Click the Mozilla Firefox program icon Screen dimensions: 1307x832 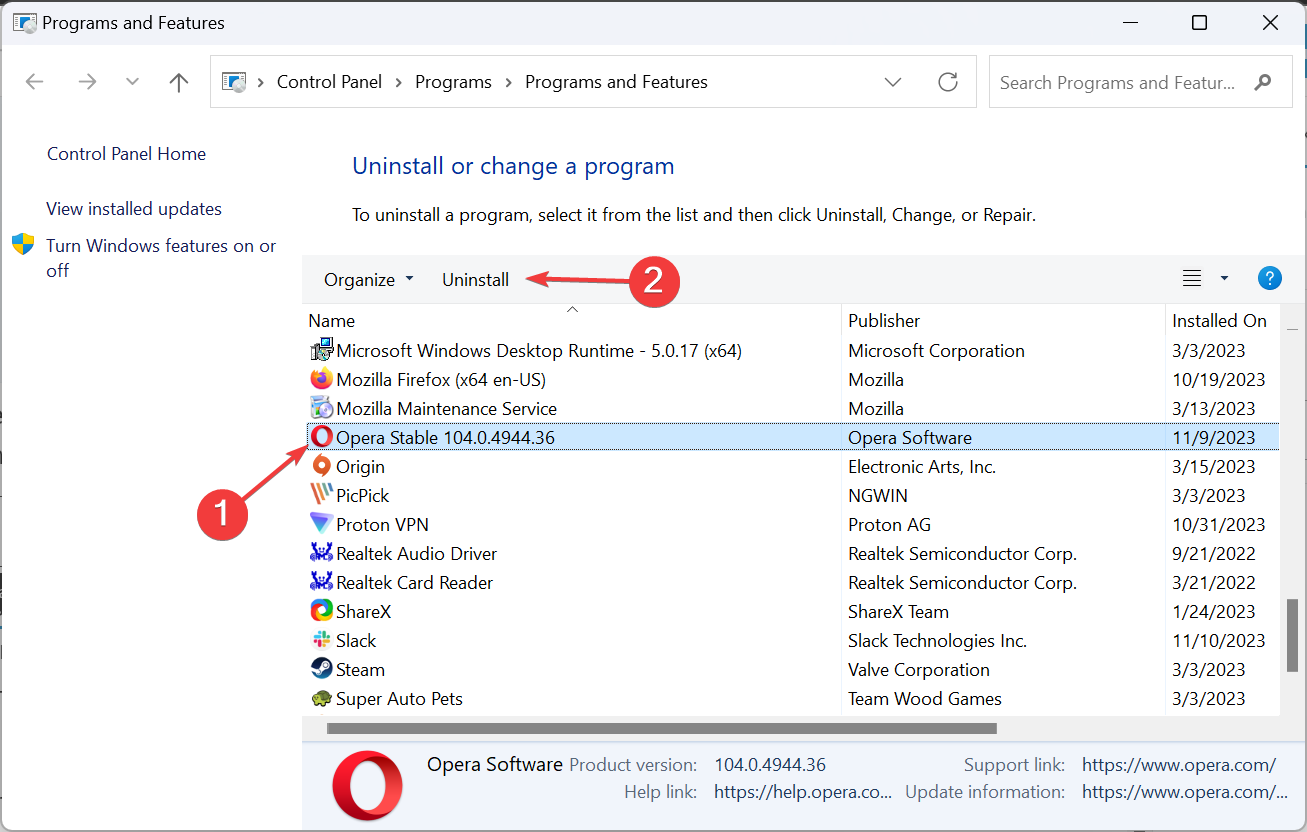pos(321,380)
